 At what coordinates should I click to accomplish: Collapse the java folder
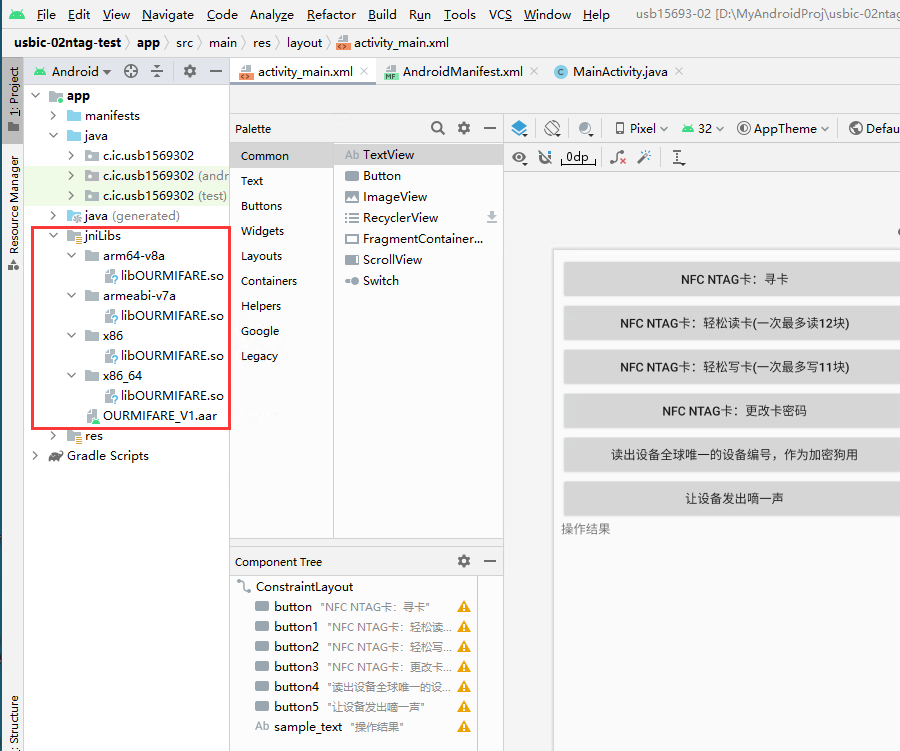pyautogui.click(x=53, y=136)
